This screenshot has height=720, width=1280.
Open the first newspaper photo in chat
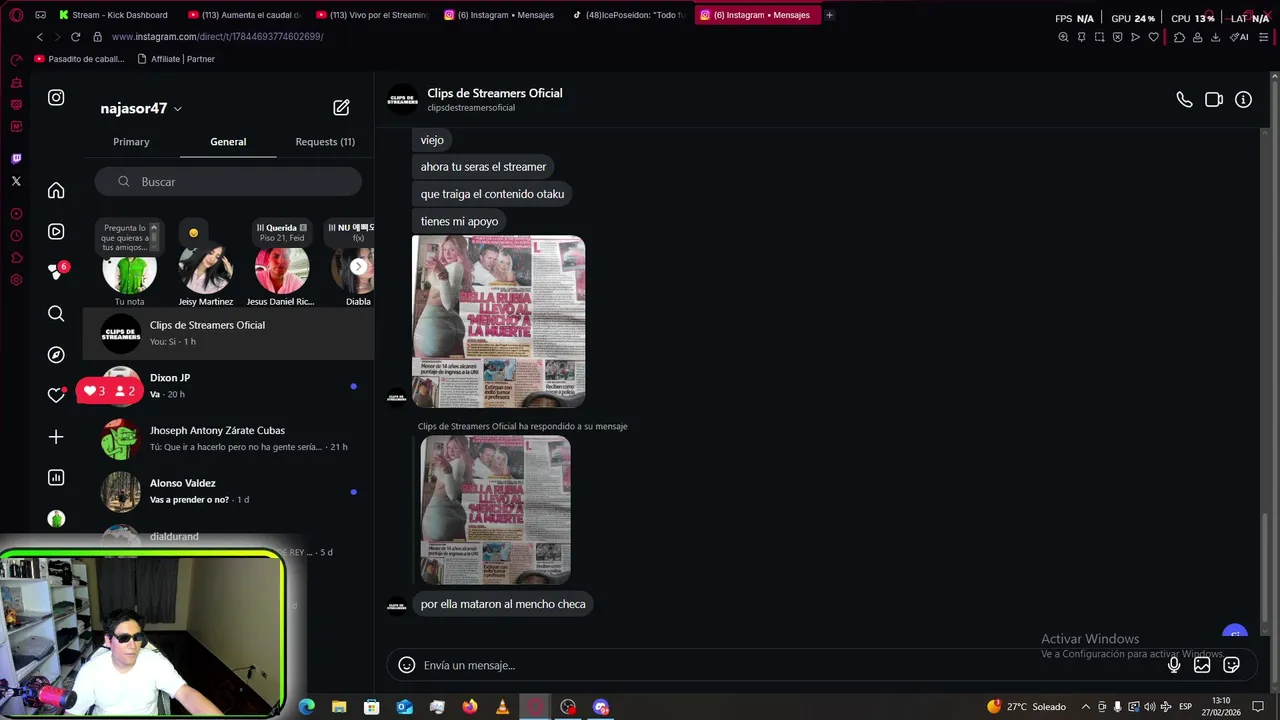pyautogui.click(x=499, y=321)
